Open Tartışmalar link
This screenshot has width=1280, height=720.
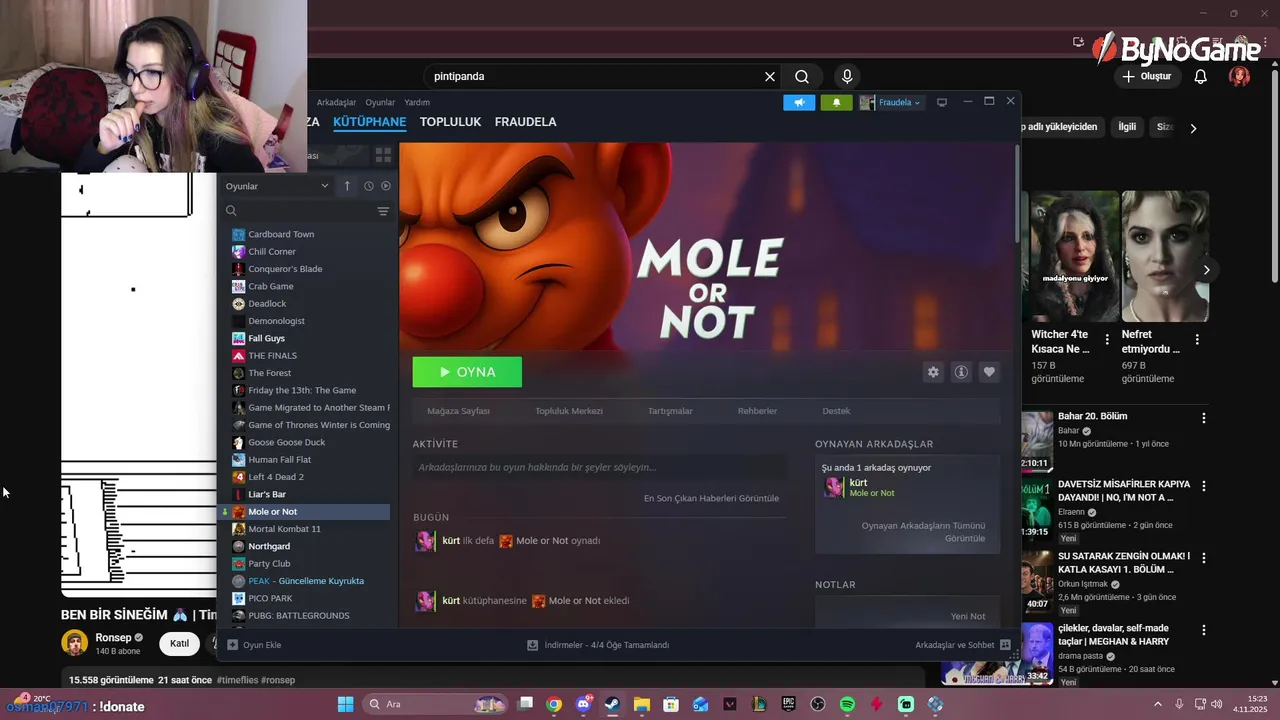coord(670,411)
